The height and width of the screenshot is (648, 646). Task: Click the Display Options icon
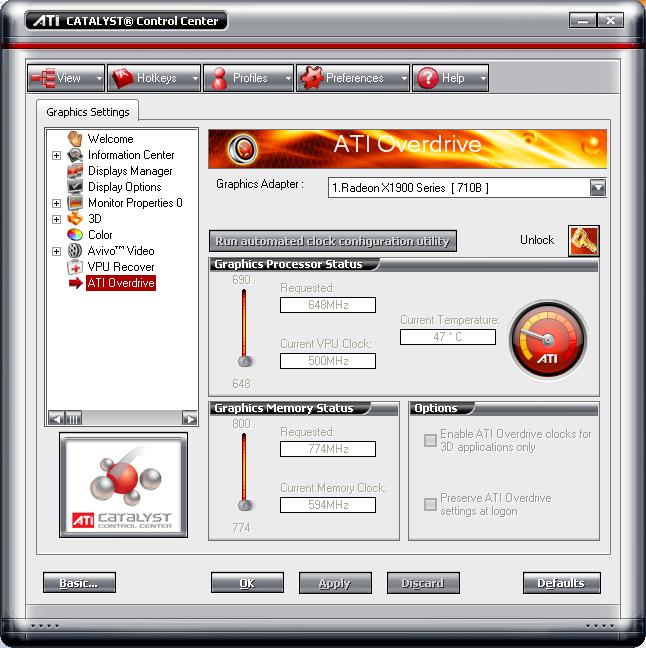click(x=75, y=187)
